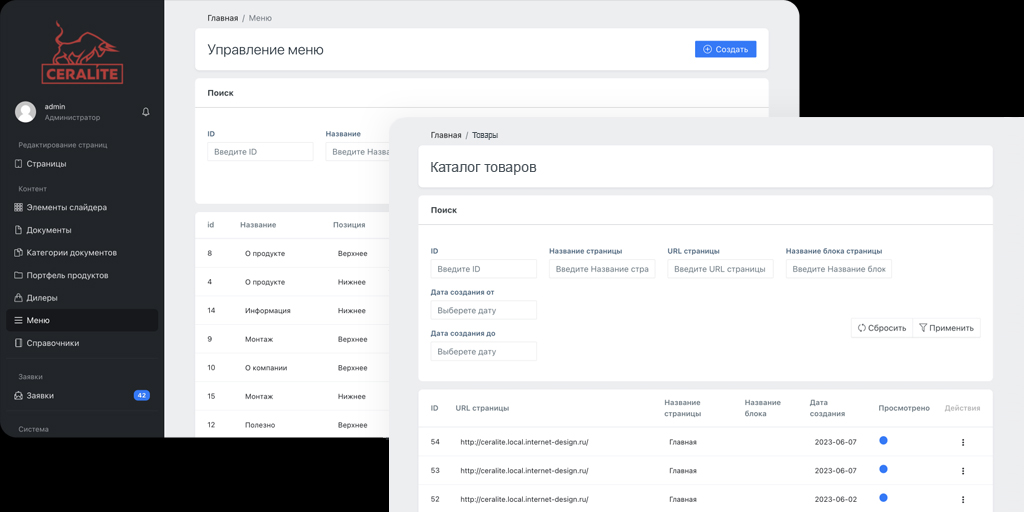This screenshot has height=512, width=1024.
Task: Click the Портфель продуктов folder icon
Action: [18, 276]
